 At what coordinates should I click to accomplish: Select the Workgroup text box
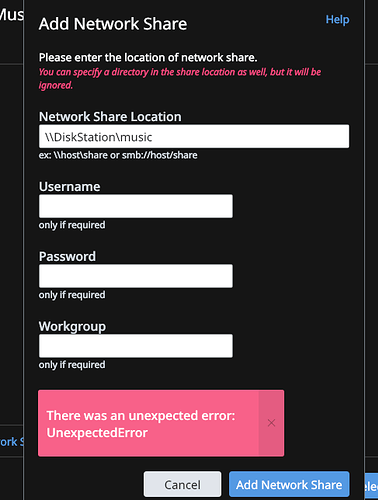click(136, 346)
